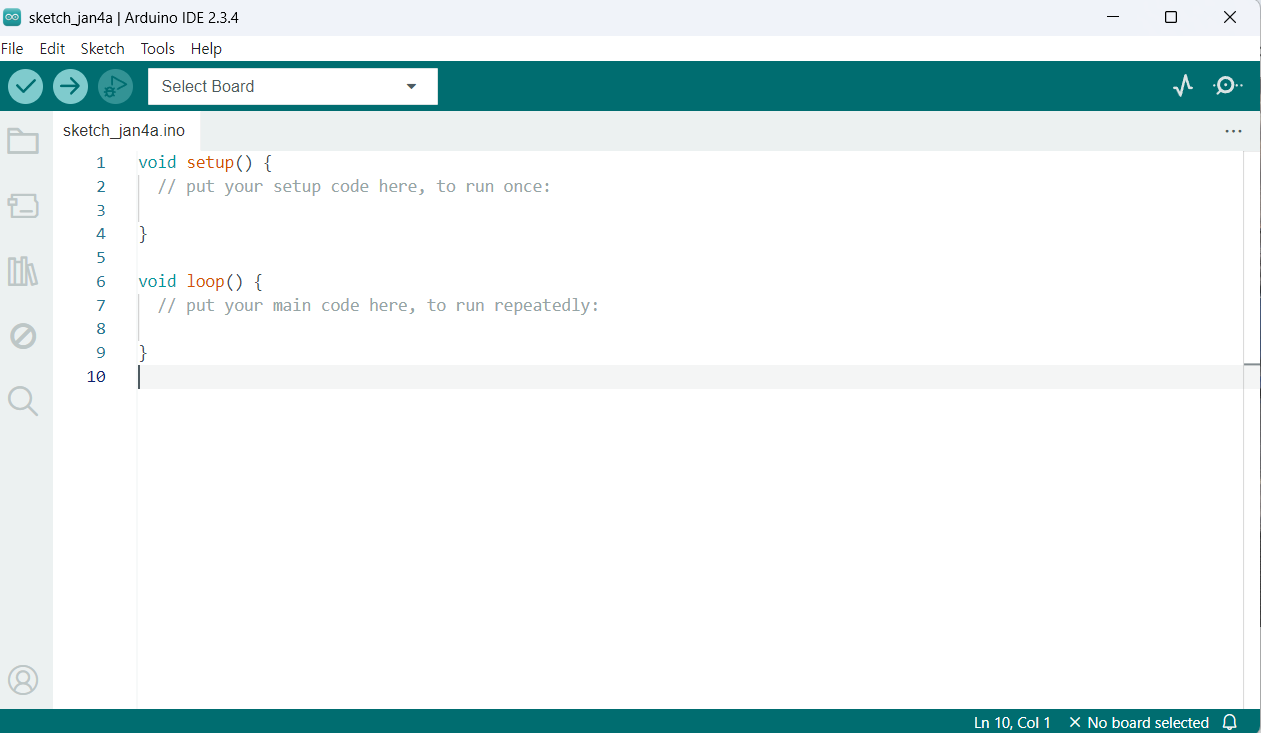Open the Sketch menu
The width and height of the screenshot is (1261, 733).
[x=102, y=48]
